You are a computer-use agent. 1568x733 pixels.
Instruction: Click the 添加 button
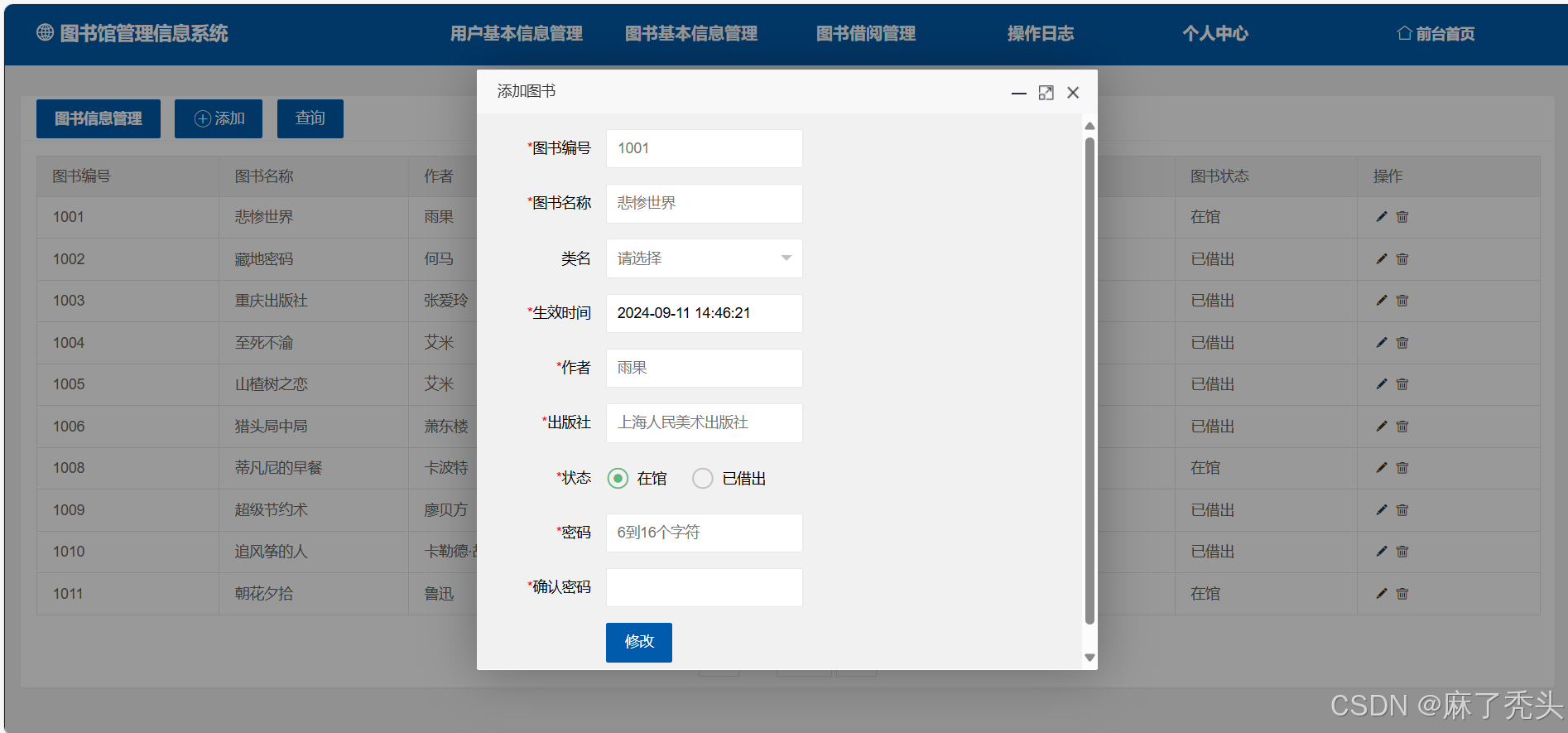219,118
